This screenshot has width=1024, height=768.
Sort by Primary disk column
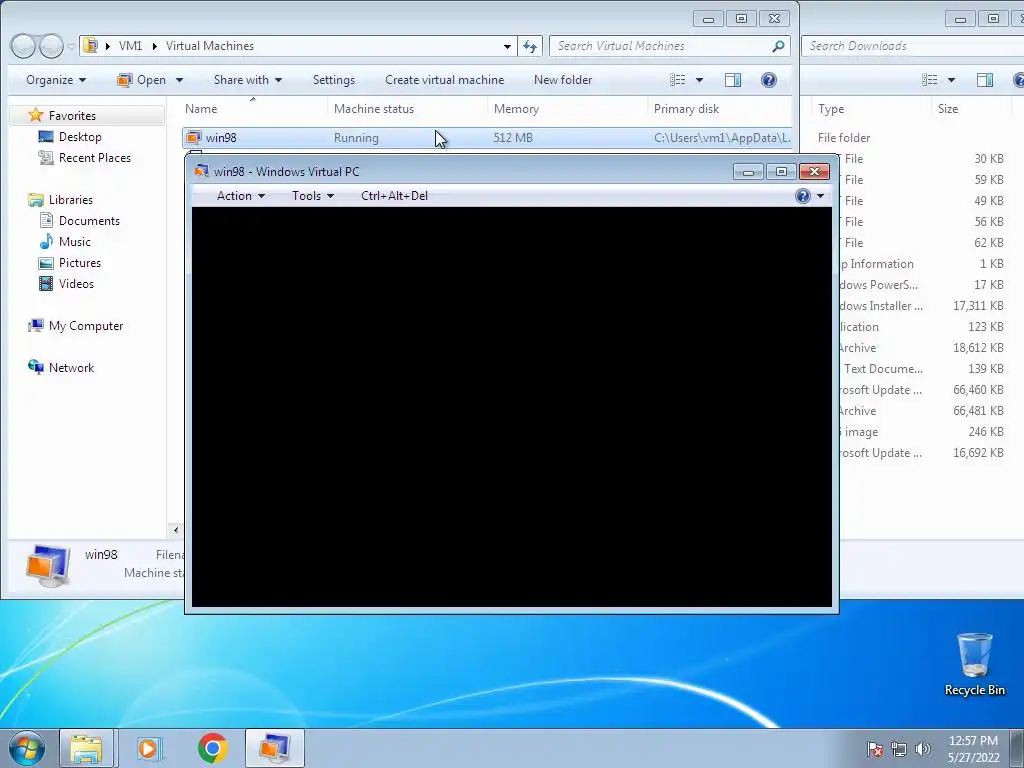coord(720,108)
